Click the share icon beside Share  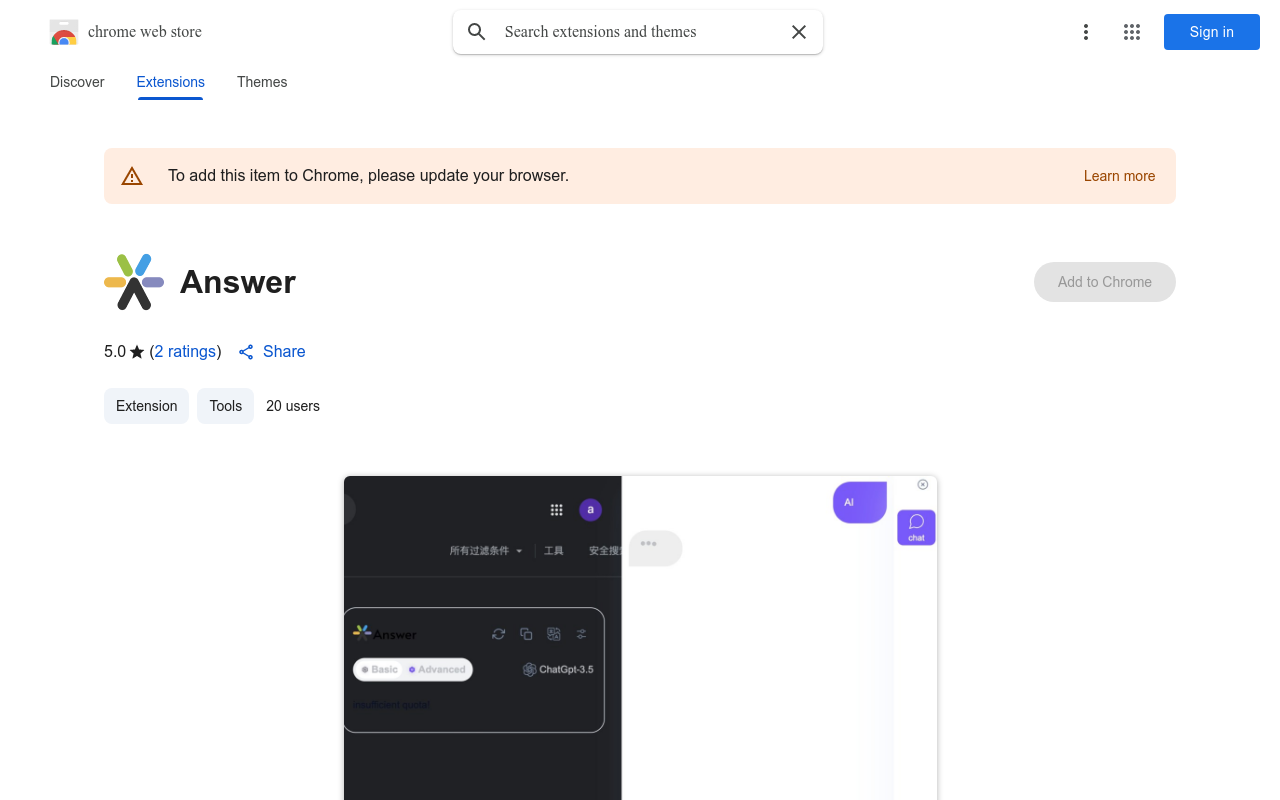pyautogui.click(x=246, y=352)
